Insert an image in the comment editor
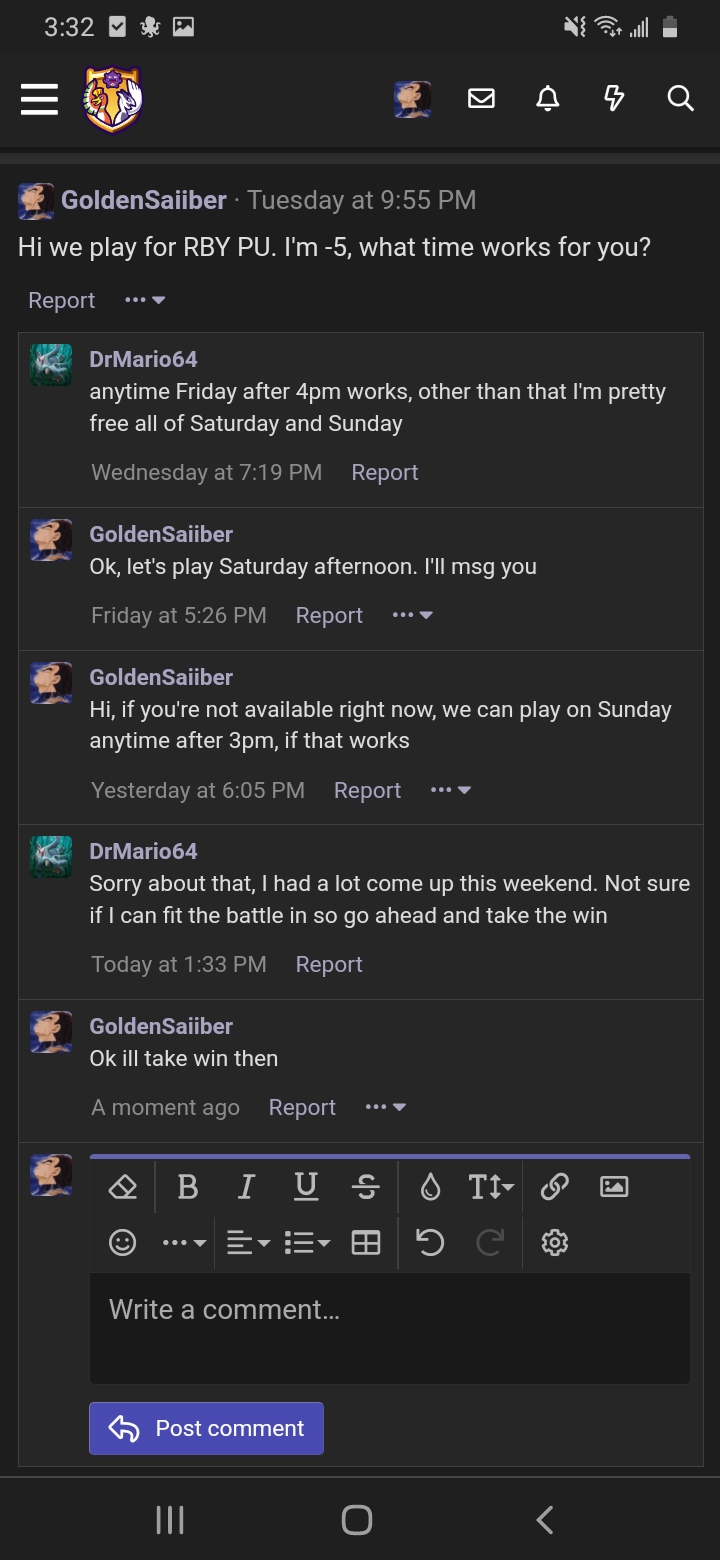 [x=613, y=1187]
